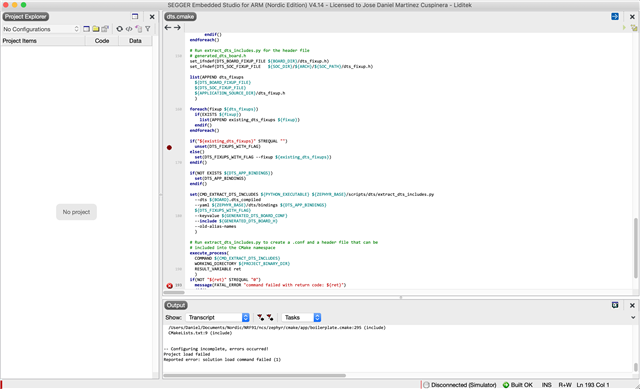
Task: Click the Reported error: solution load command failed line
Action: pos(222,360)
